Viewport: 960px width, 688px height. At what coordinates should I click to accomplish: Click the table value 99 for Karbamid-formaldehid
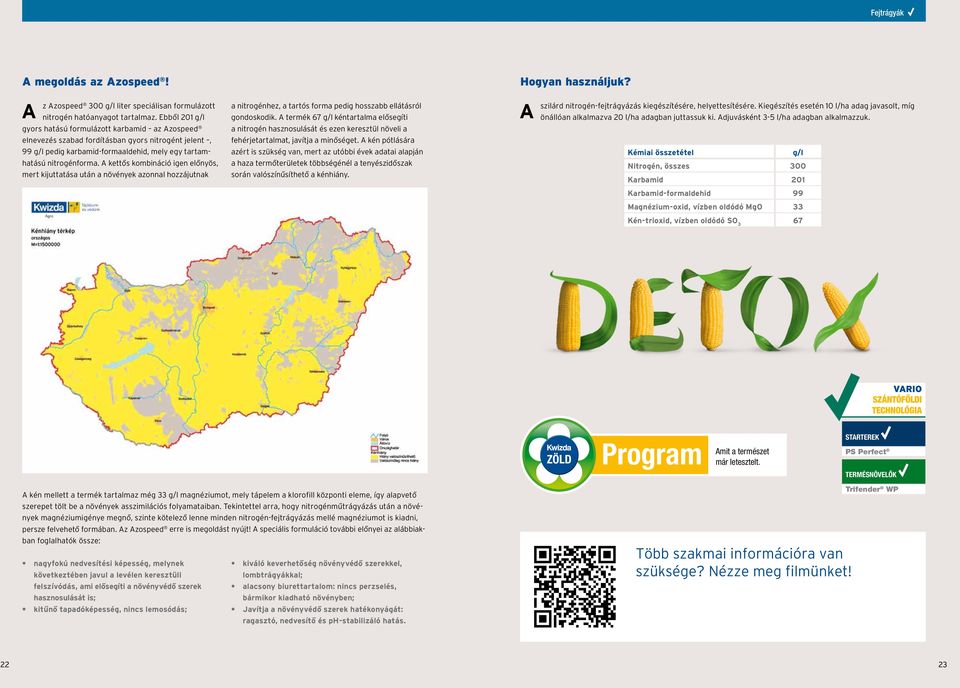[x=797, y=193]
